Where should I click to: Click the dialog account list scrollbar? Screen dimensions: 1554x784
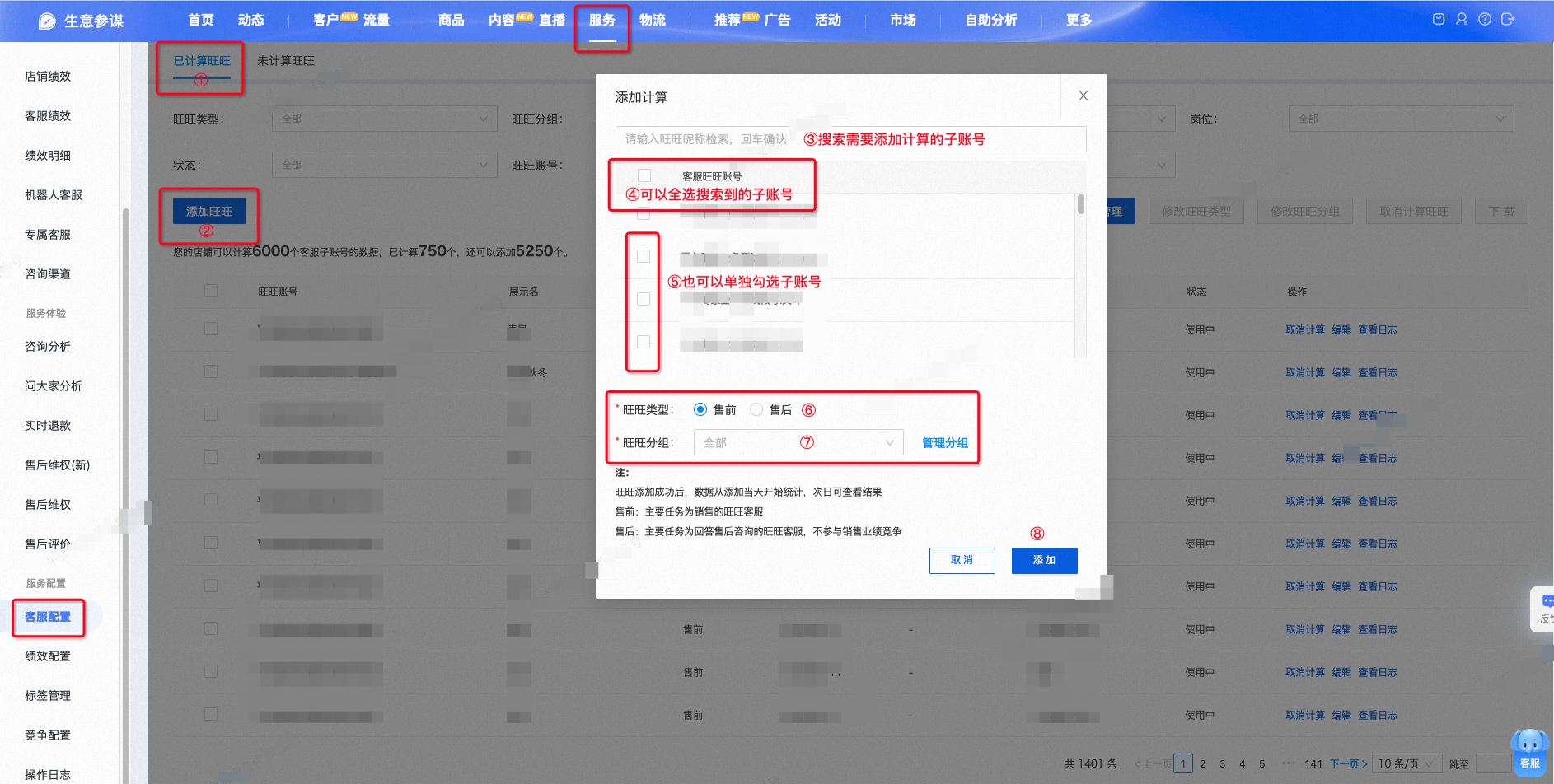point(1080,205)
